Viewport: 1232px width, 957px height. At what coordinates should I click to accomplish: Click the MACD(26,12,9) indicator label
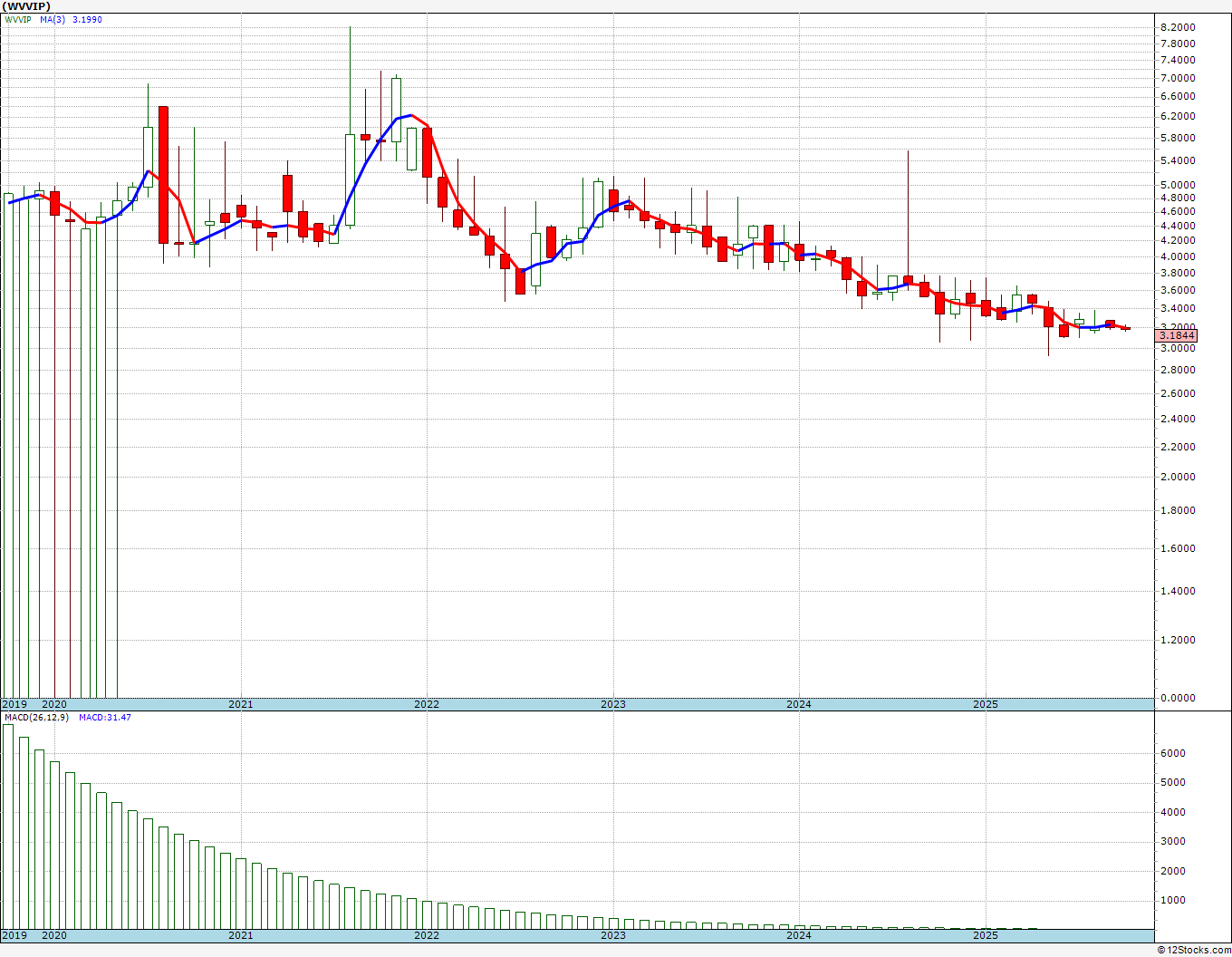click(x=34, y=718)
